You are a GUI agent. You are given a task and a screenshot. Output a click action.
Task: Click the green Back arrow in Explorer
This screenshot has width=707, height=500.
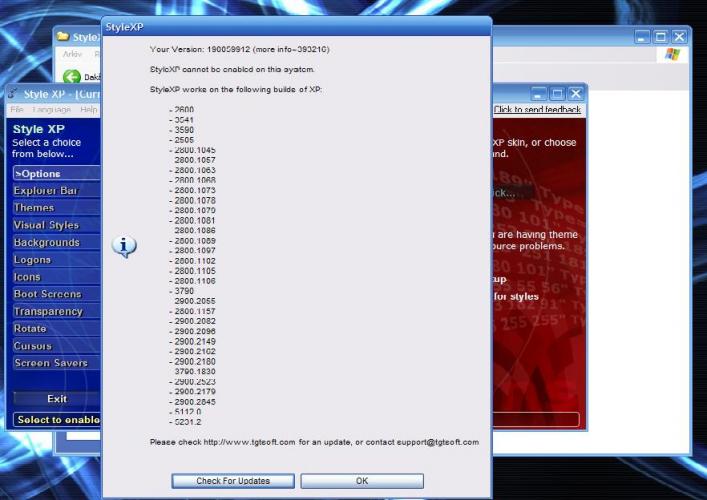point(72,77)
